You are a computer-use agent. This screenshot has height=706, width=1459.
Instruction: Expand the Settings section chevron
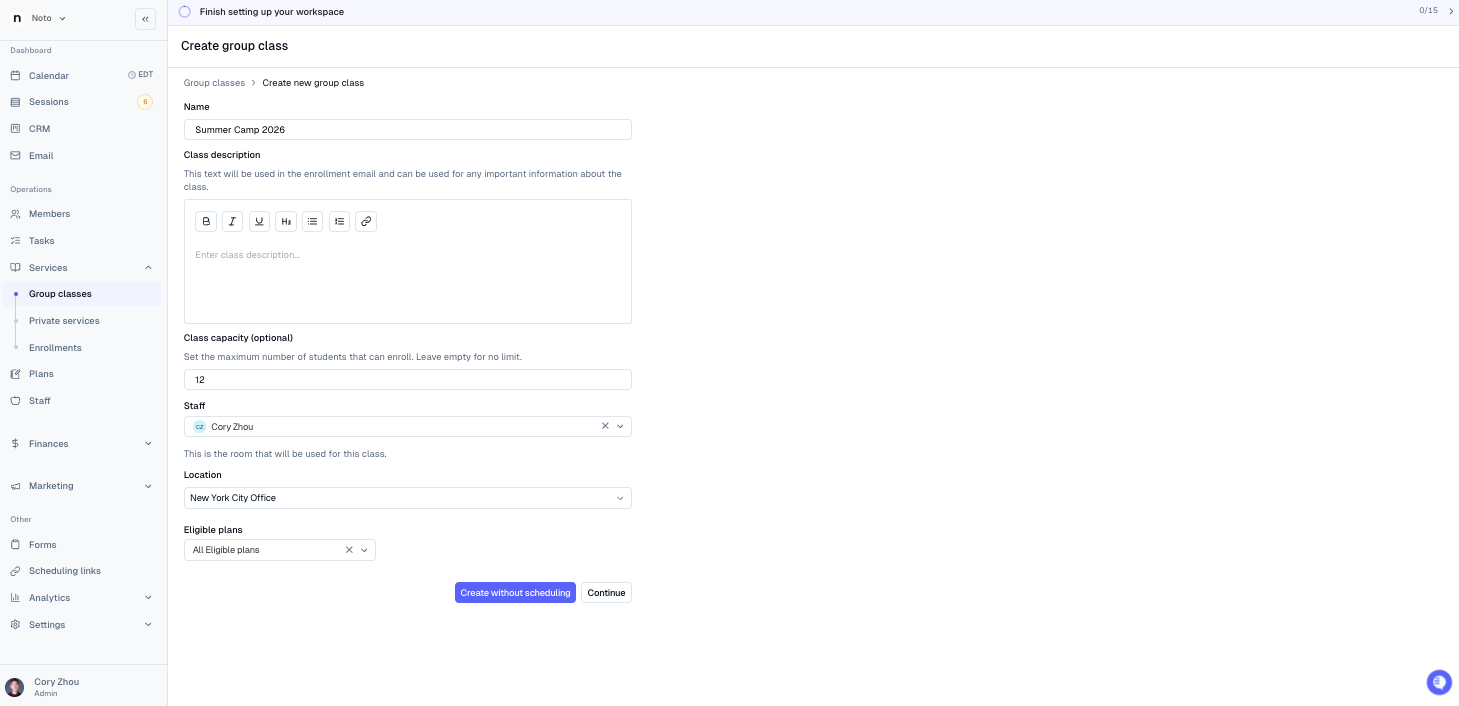pyautogui.click(x=148, y=625)
